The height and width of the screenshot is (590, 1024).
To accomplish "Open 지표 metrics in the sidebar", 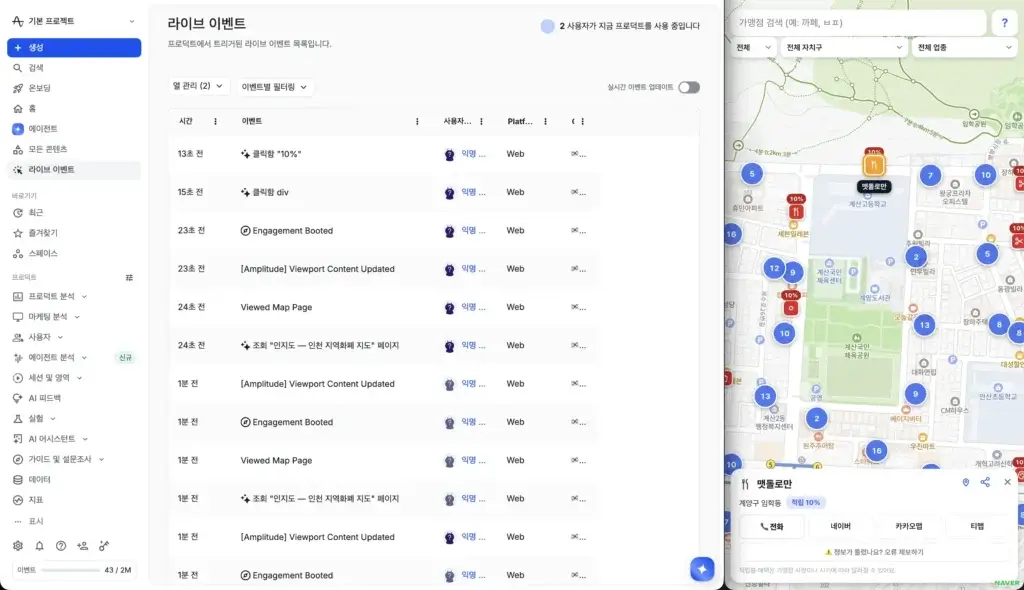I will [x=35, y=500].
